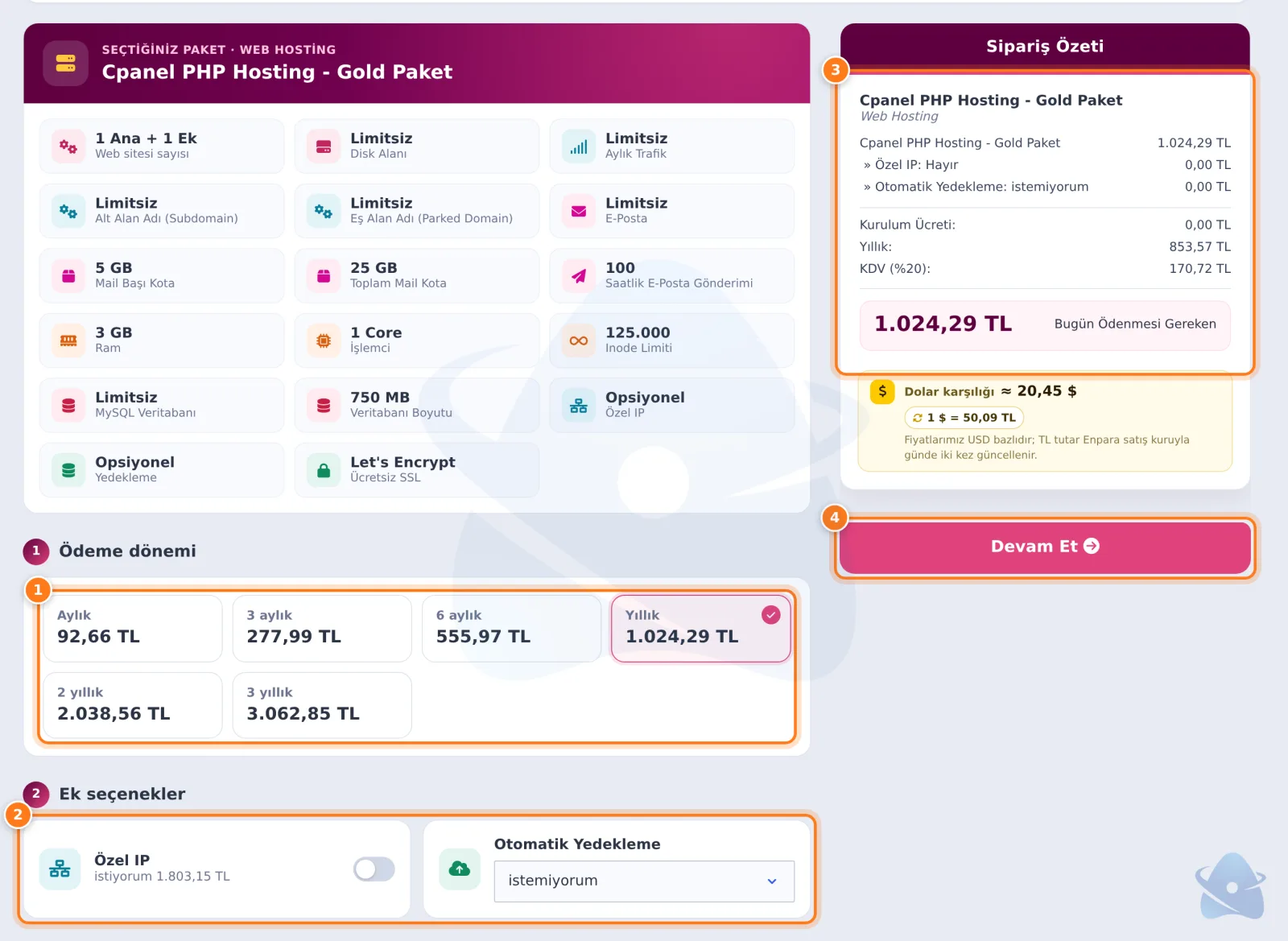The width and height of the screenshot is (1288, 941).
Task: Click the Let's Encrypt lock icon
Action: (324, 470)
